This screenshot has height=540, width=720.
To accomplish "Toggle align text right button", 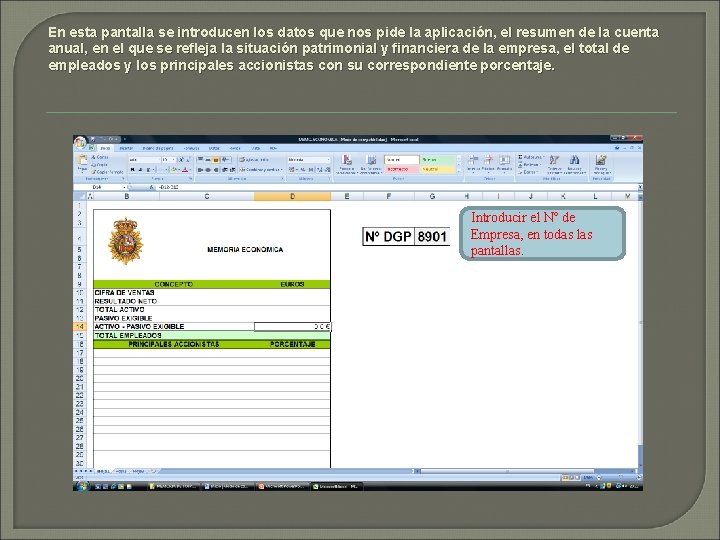I will pos(216,169).
